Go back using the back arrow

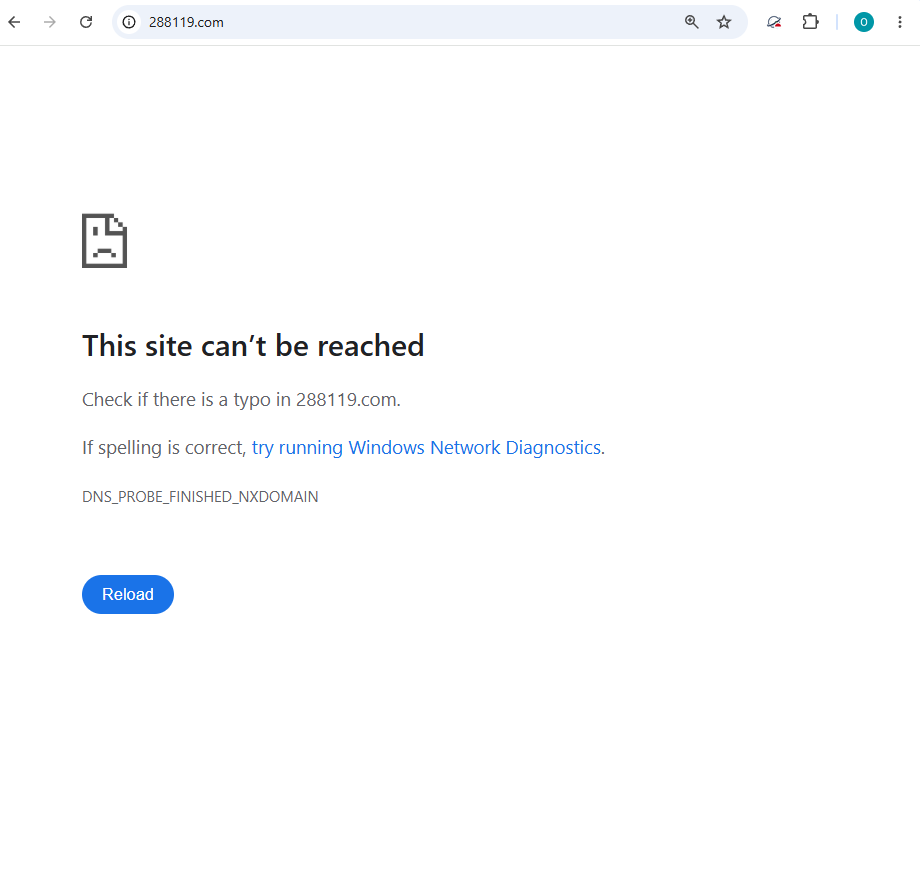(15, 22)
